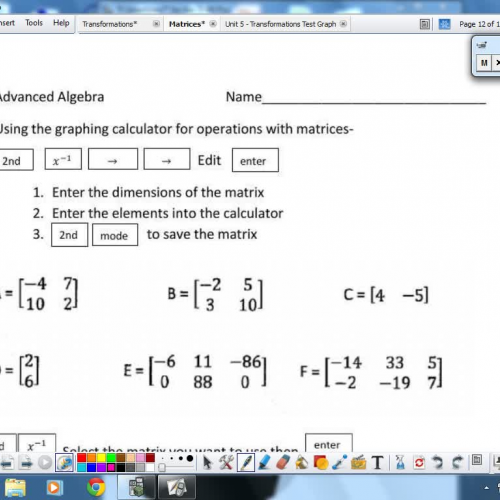500x500 pixels.
Task: Click the 'Advanced Algebra' heading text
Action: click(52, 97)
